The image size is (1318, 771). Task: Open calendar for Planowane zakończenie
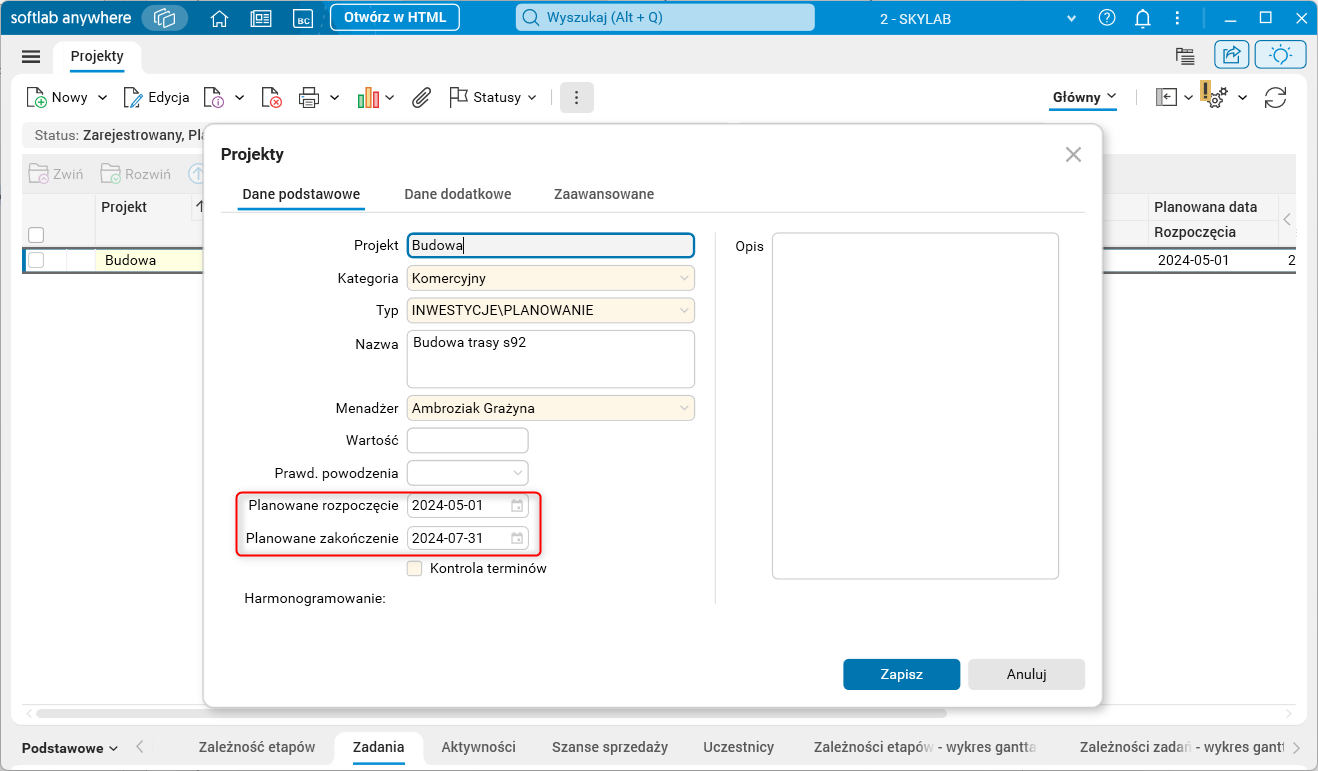pyautogui.click(x=517, y=539)
